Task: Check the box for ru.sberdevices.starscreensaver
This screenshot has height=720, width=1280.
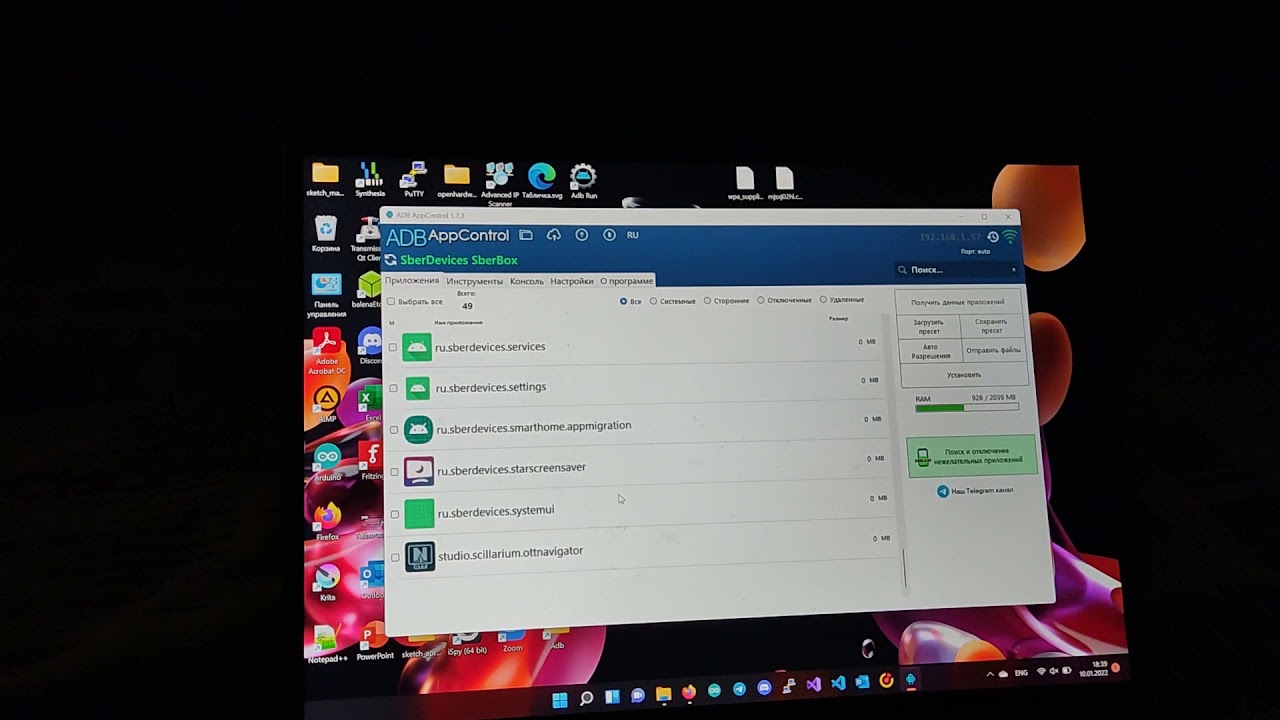Action: click(x=394, y=472)
